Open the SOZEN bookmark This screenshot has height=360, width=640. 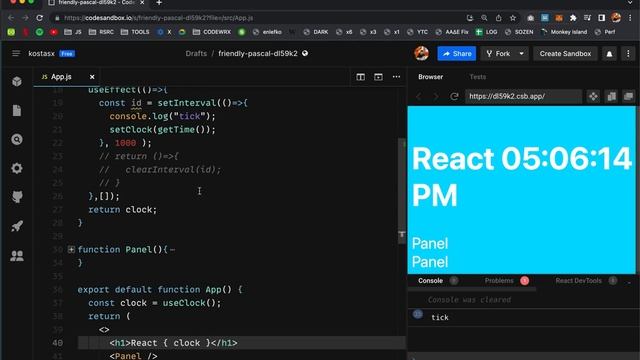click(x=519, y=32)
